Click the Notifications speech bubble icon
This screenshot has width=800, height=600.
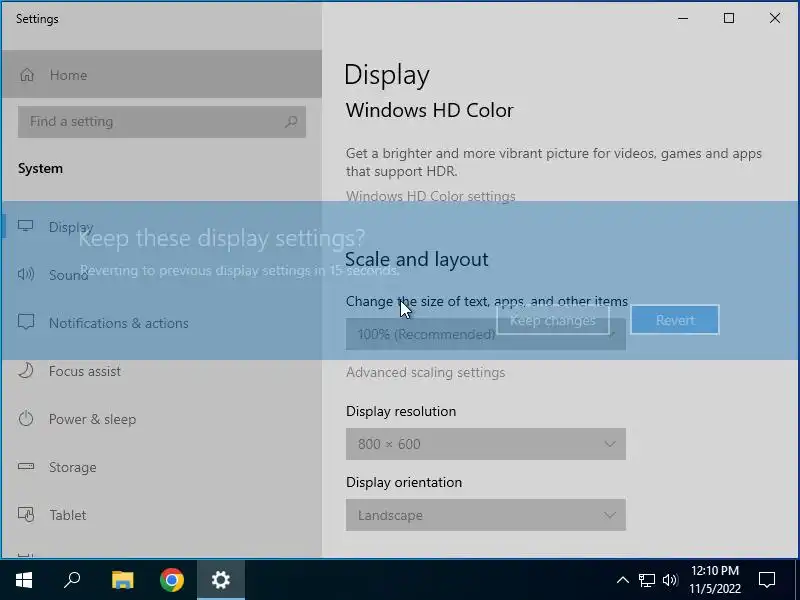[x=26, y=322]
